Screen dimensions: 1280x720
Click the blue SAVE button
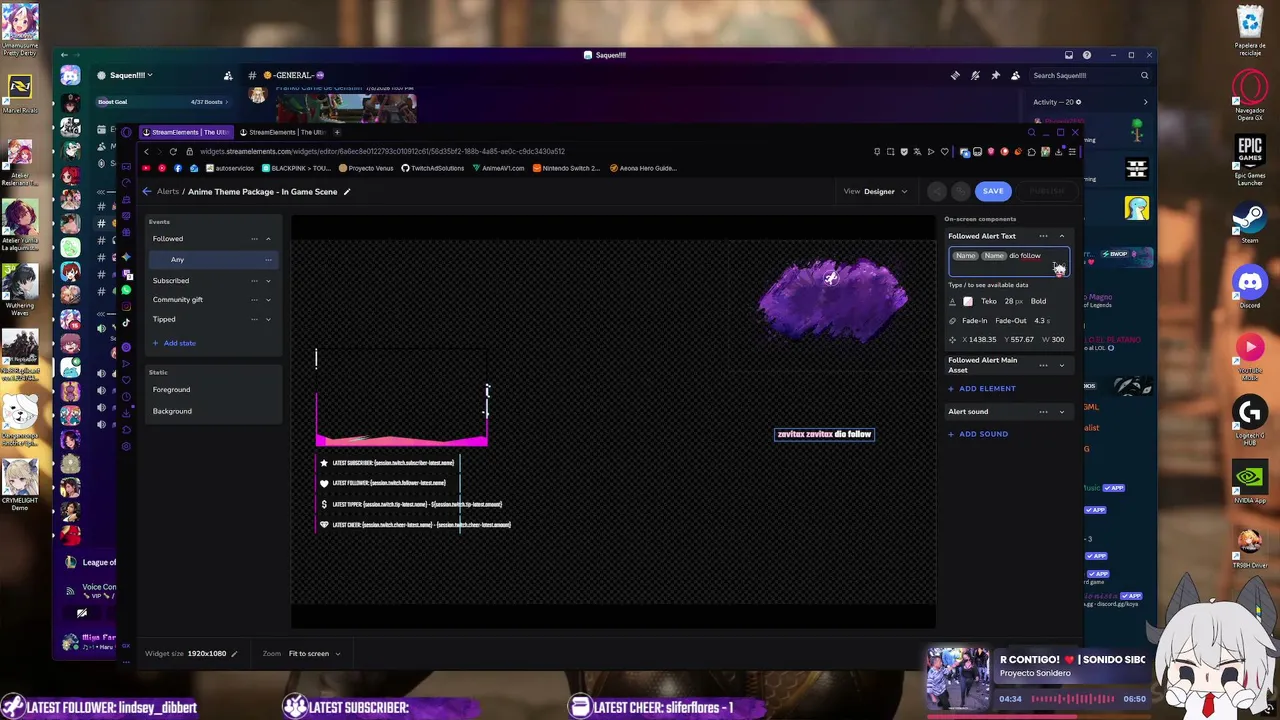pyautogui.click(x=993, y=191)
